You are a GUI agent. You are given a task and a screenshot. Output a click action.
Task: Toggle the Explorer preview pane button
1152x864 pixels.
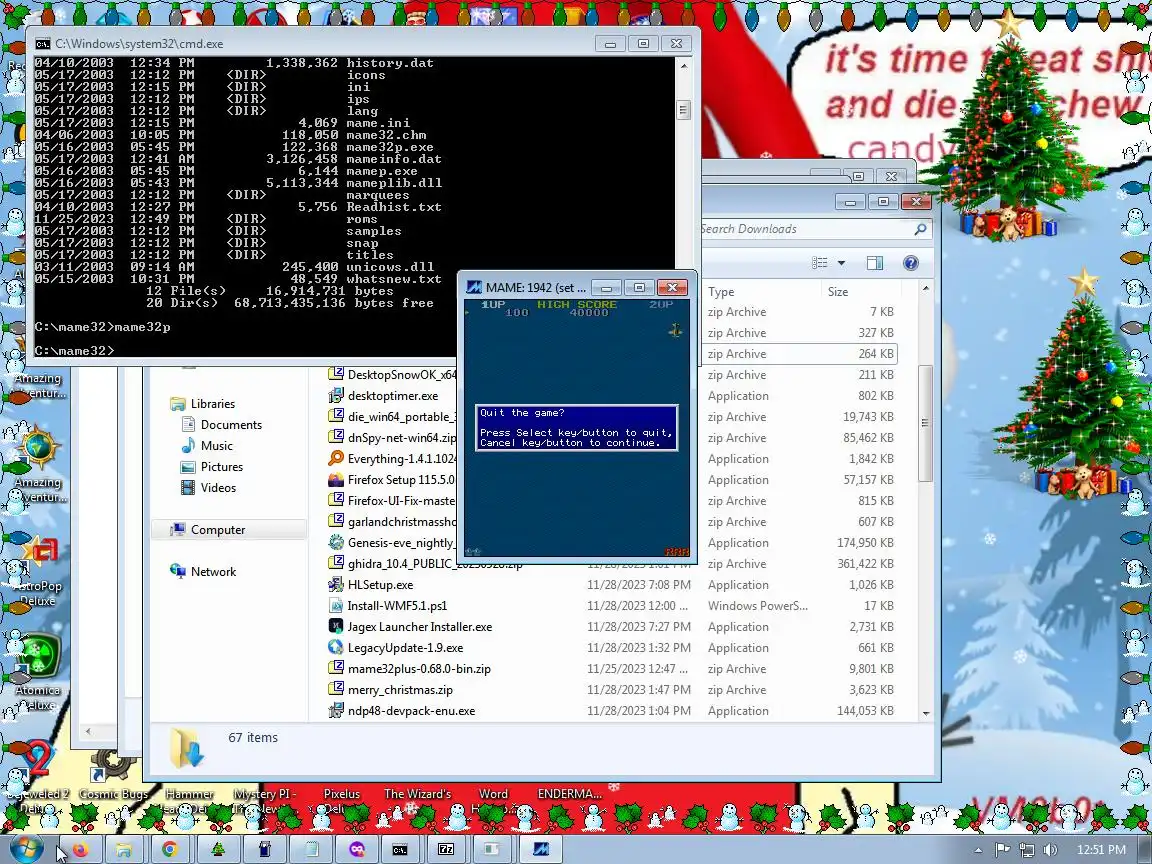click(x=874, y=263)
